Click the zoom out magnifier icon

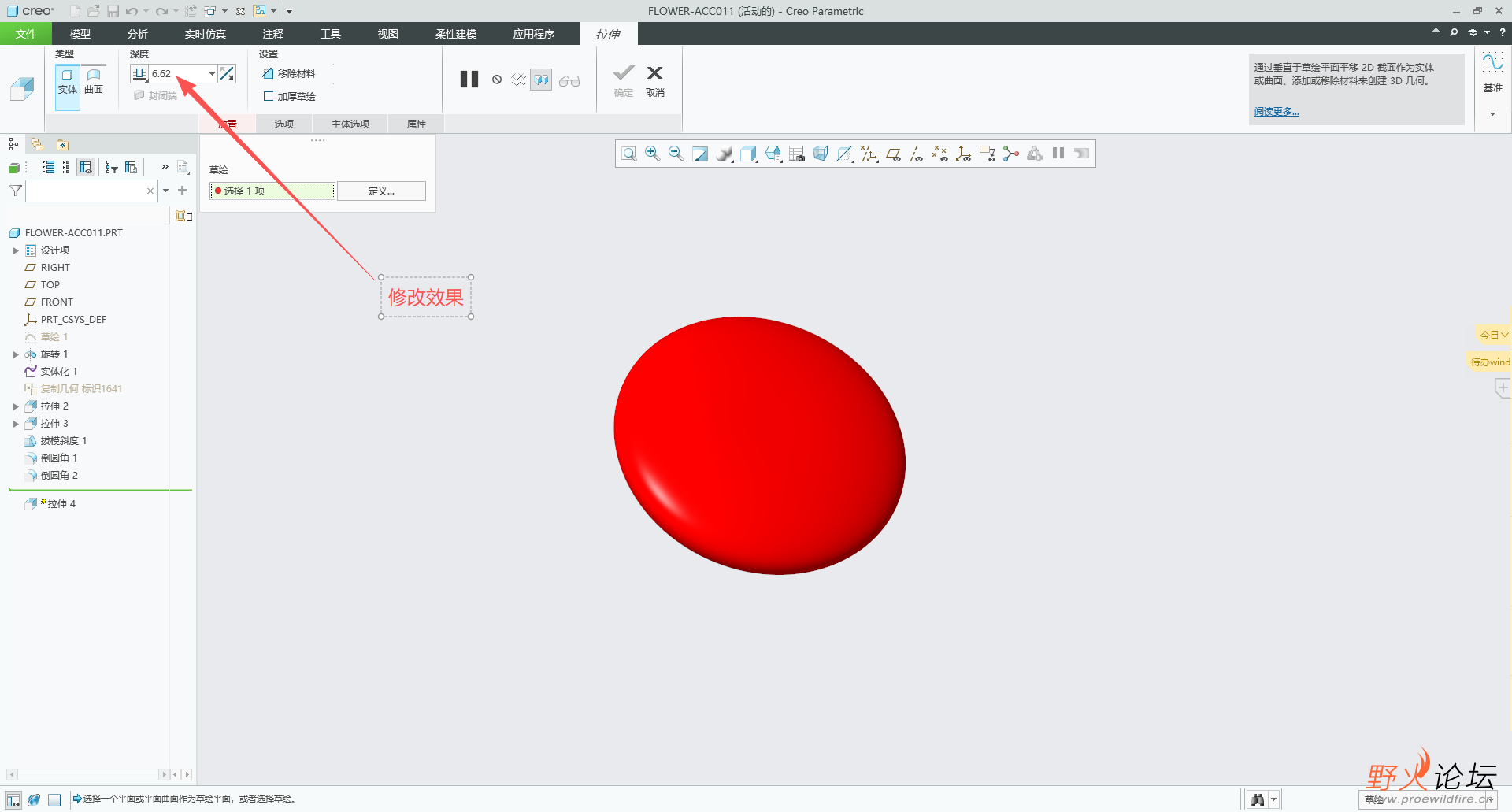[676, 154]
